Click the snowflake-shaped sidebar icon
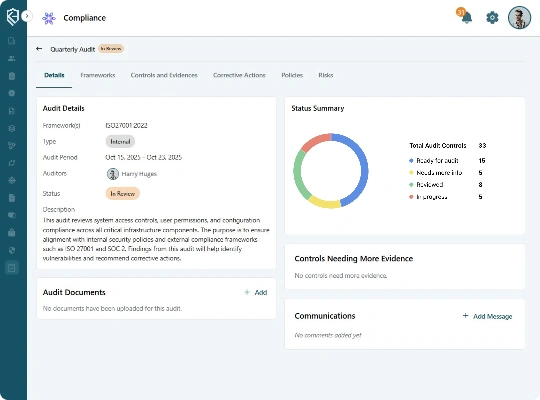The height and width of the screenshot is (400, 540). click(12, 128)
